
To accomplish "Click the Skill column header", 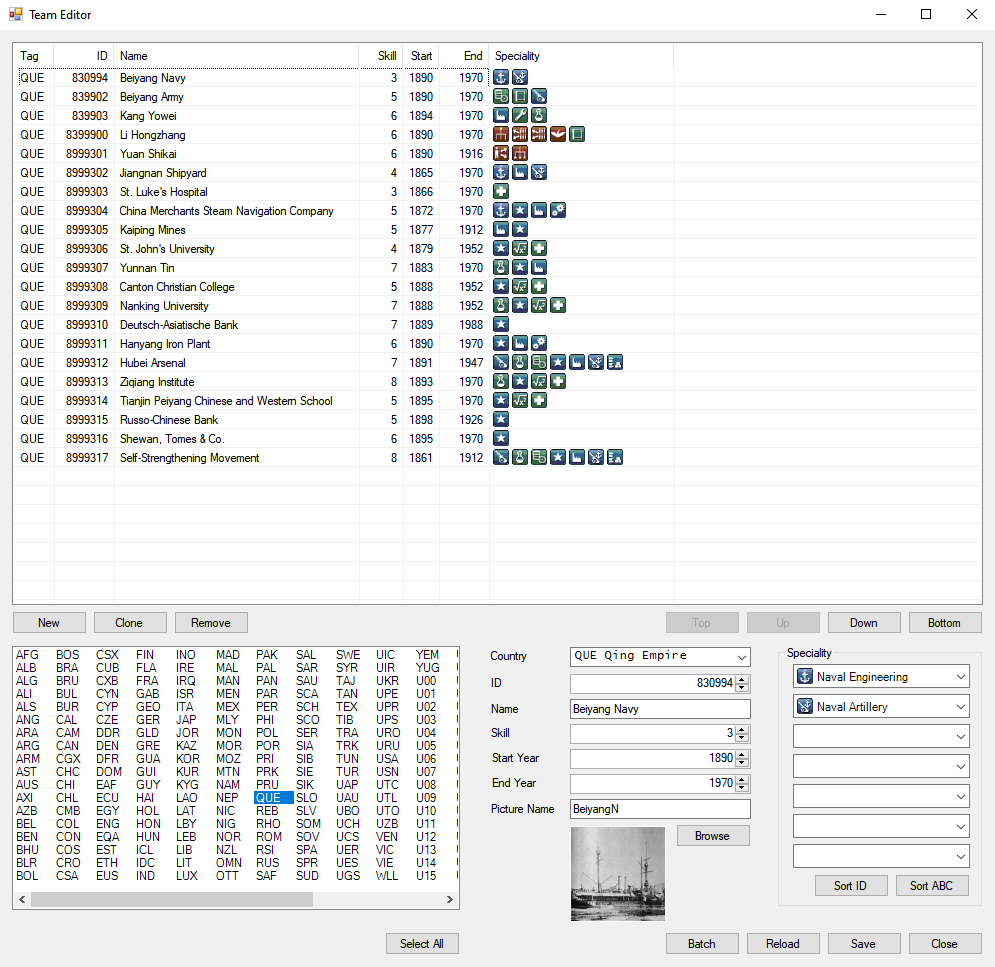I will [381, 56].
